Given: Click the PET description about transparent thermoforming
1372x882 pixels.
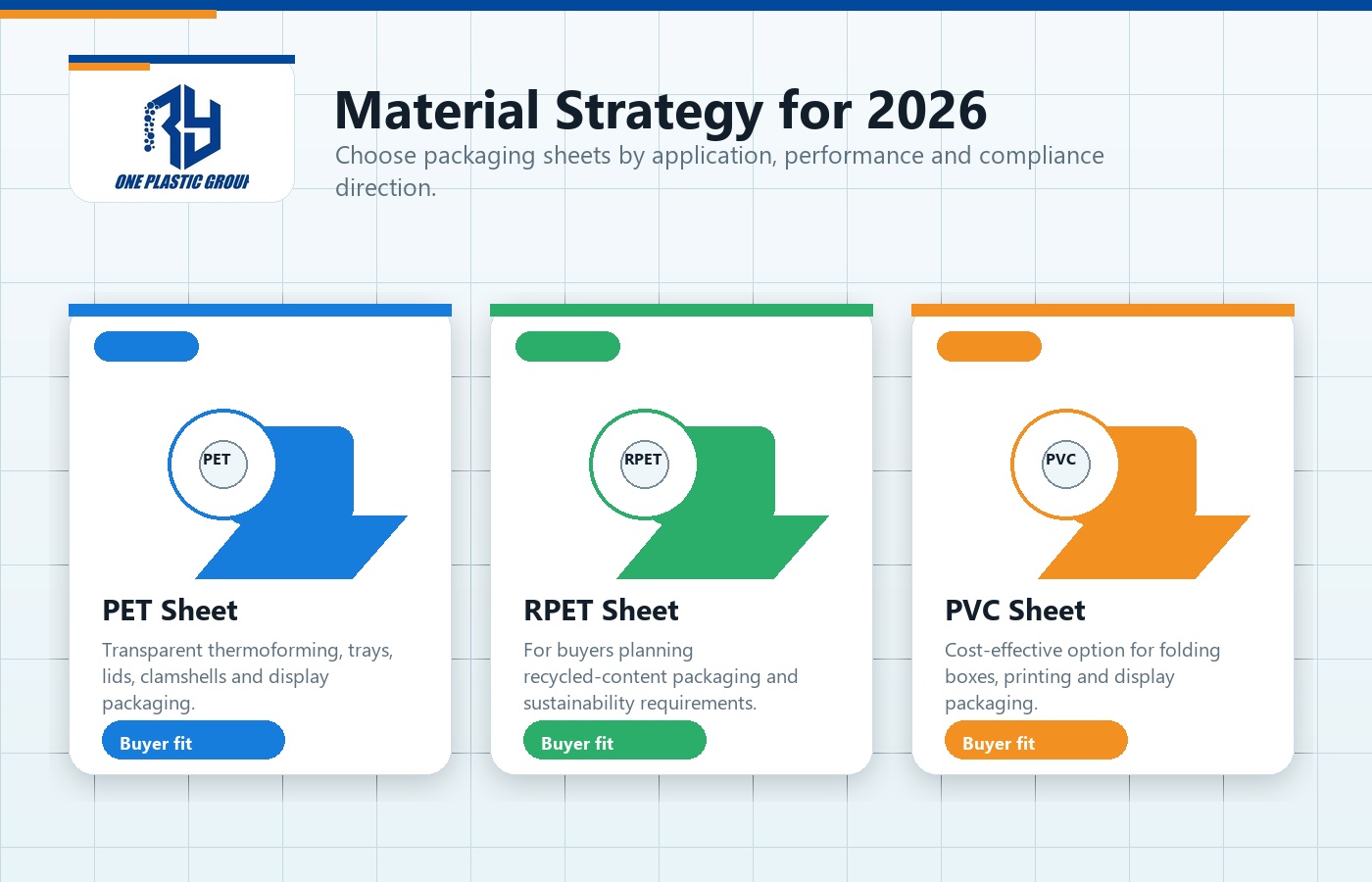Looking at the screenshot, I should [x=248, y=676].
